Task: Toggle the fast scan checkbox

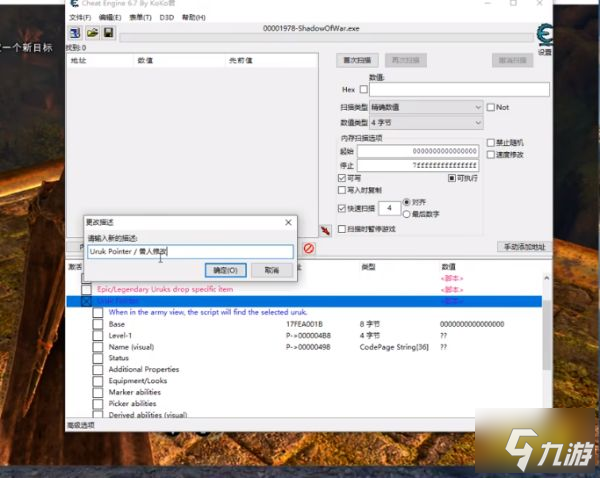Action: [342, 208]
